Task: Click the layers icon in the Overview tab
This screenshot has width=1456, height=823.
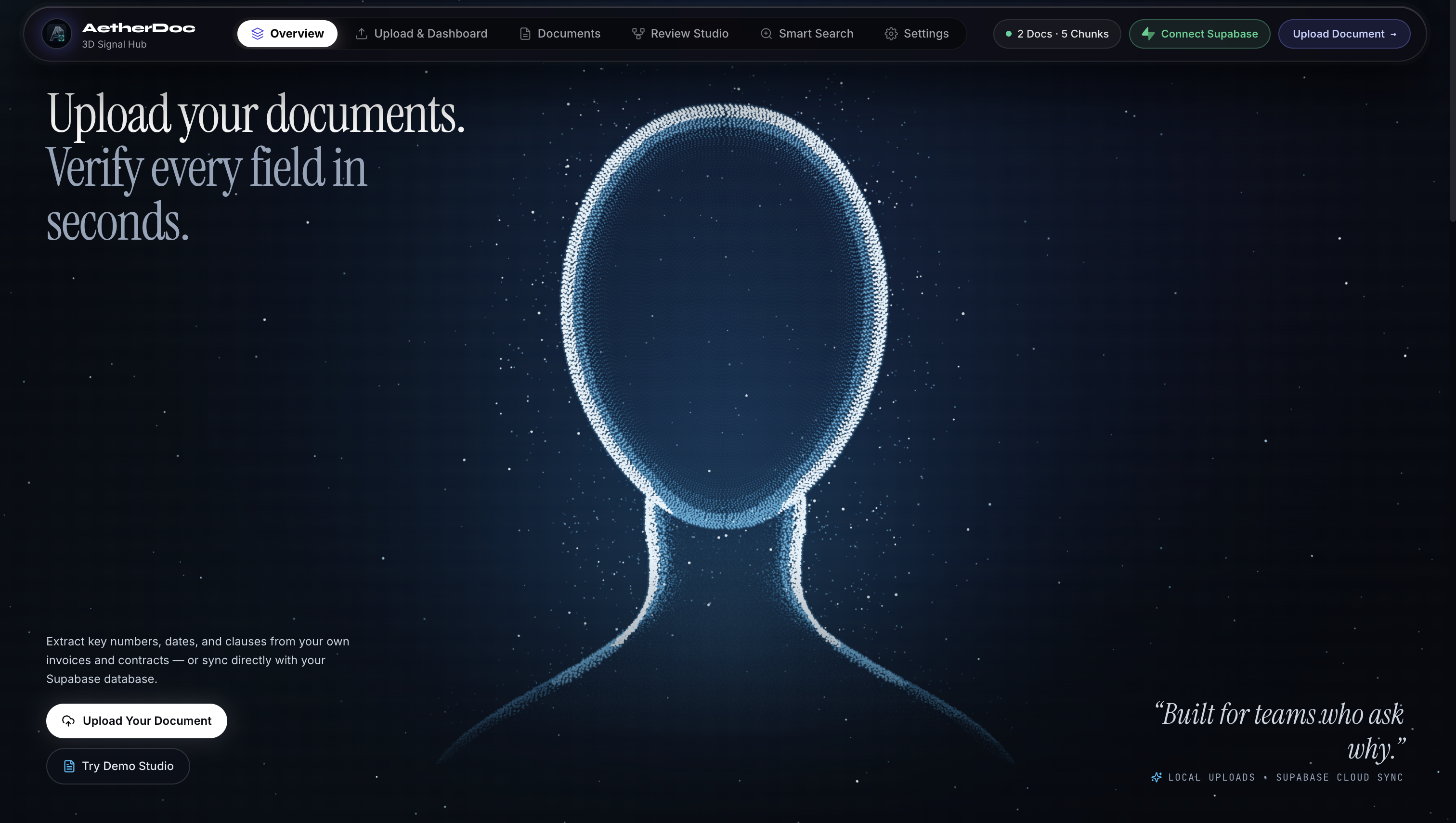Action: click(x=257, y=34)
